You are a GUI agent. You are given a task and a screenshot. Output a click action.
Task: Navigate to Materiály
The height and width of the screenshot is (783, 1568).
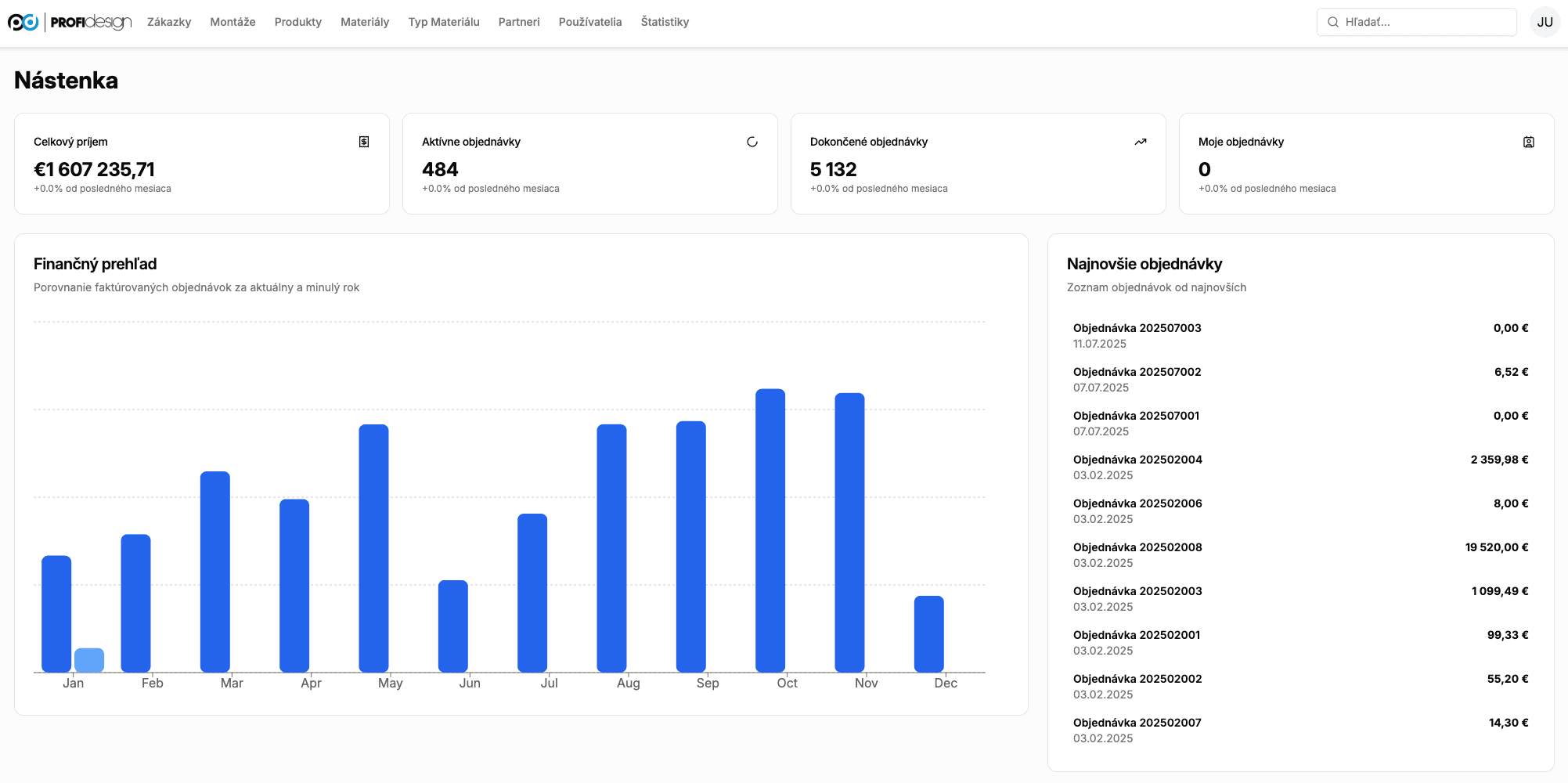point(365,22)
